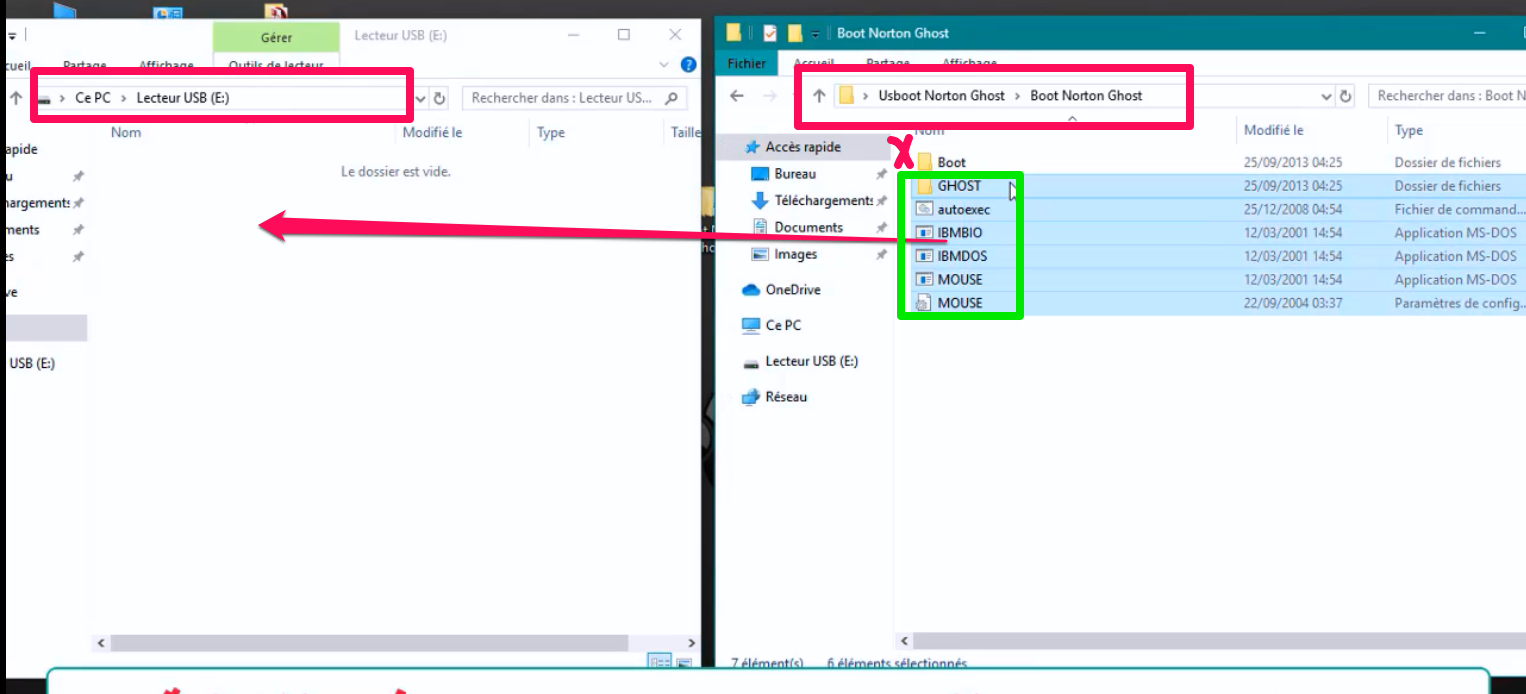Open the Fichier tab in Norton Ghost window
The width and height of the screenshot is (1526, 694).
pyautogui.click(x=746, y=63)
